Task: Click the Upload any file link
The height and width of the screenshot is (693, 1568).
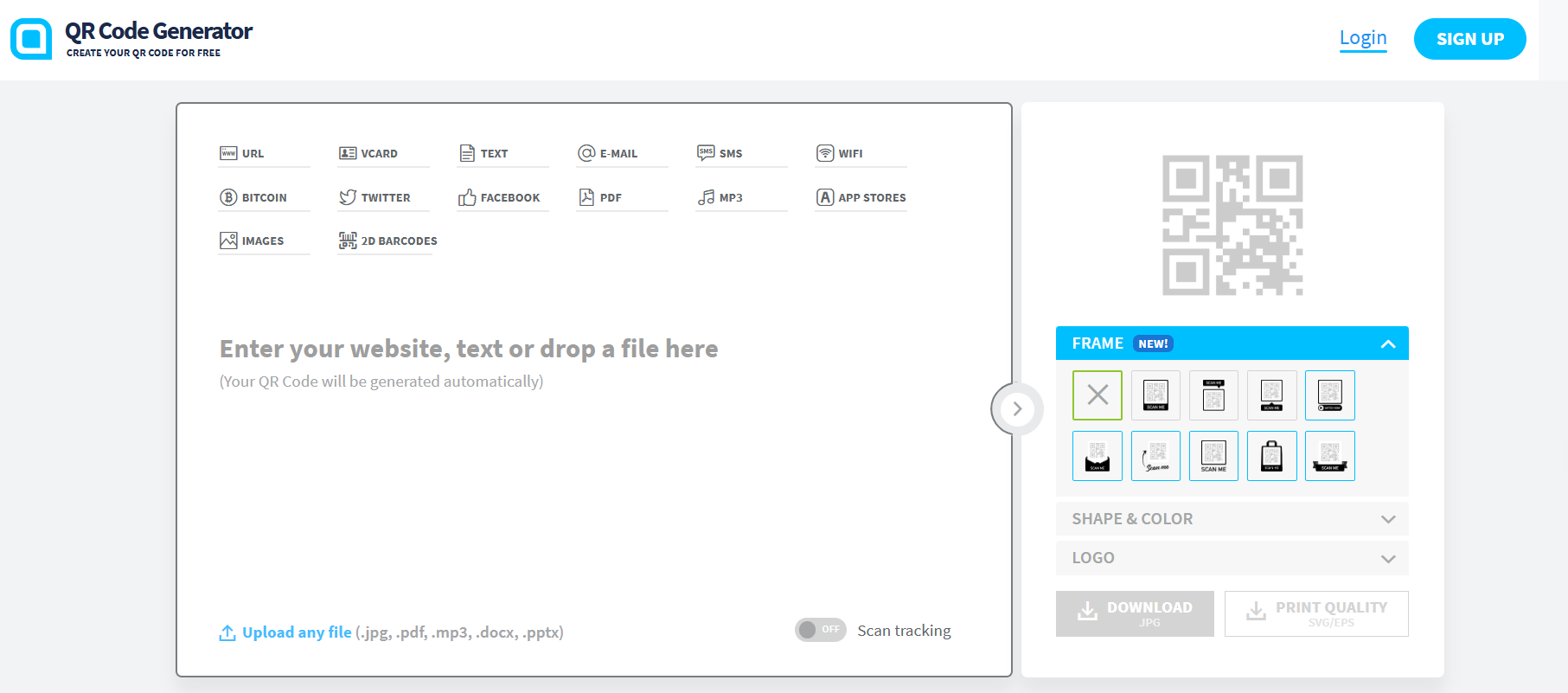Action: click(x=297, y=632)
